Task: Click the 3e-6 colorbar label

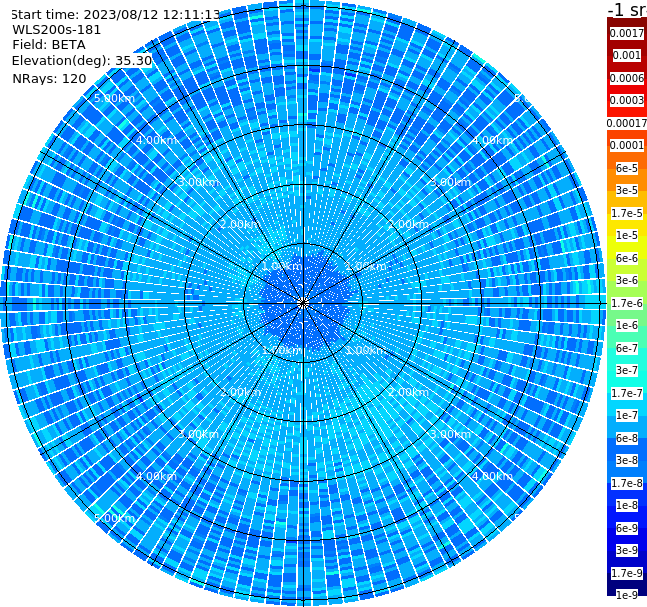Action: [627, 281]
